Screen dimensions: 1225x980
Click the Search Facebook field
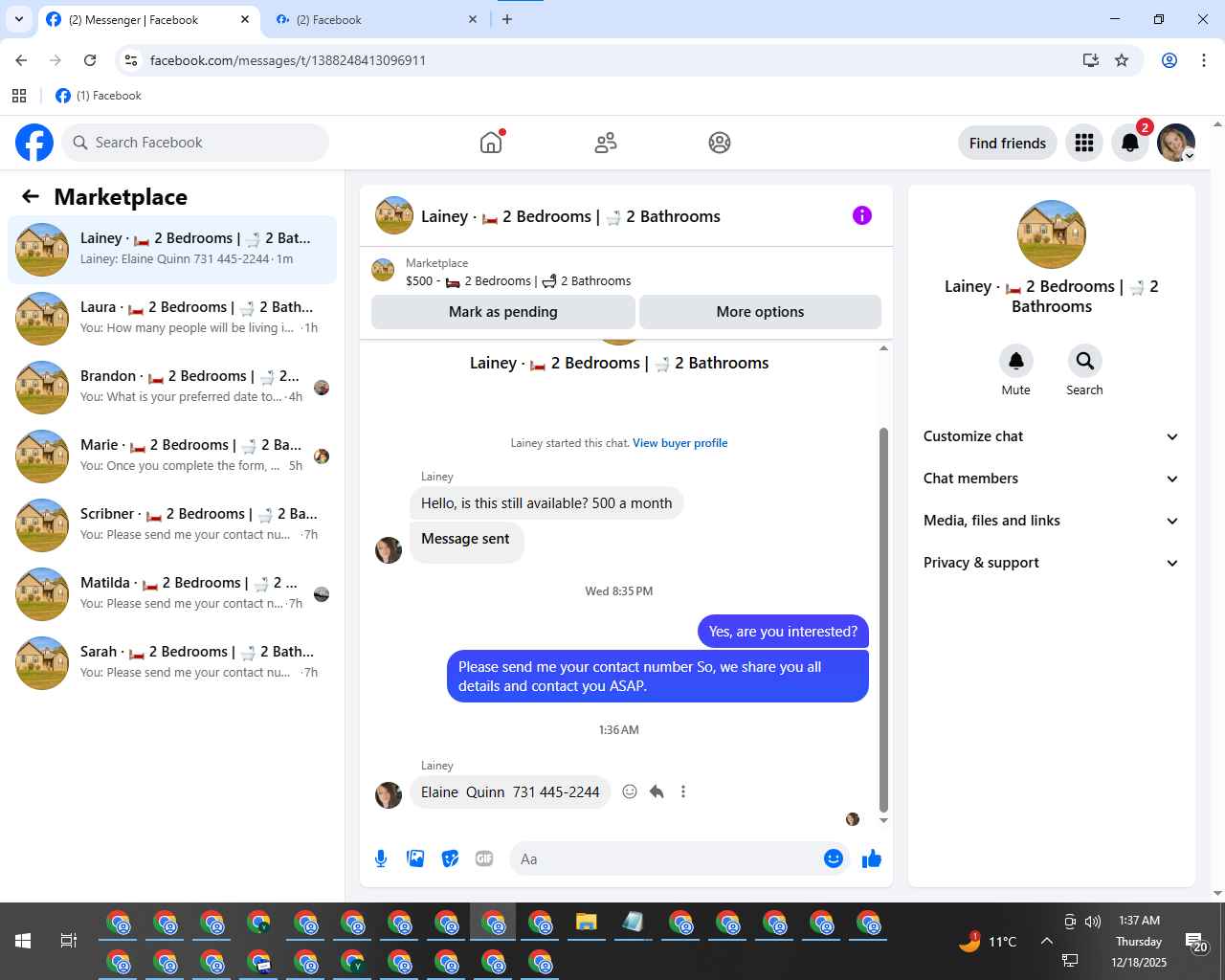click(196, 143)
